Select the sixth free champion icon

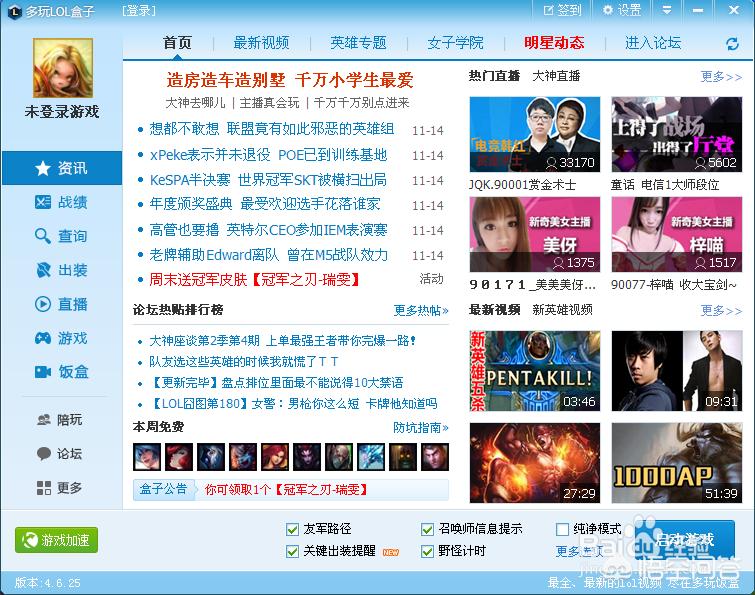coord(307,457)
